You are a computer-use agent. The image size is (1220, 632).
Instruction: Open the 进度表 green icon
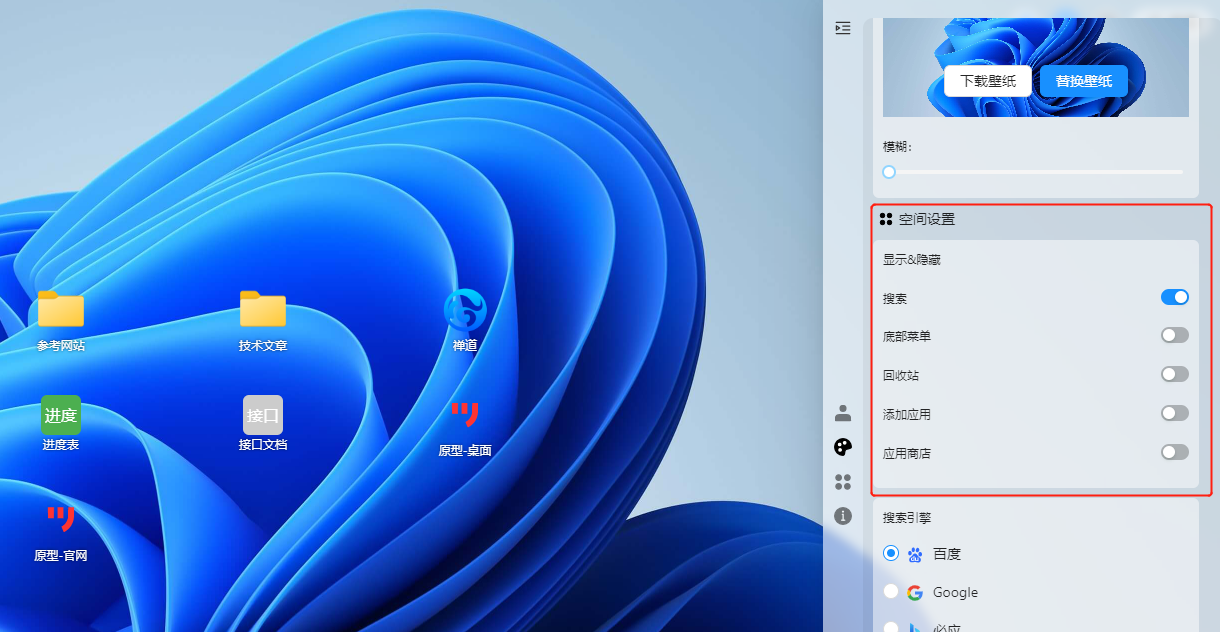coord(61,415)
